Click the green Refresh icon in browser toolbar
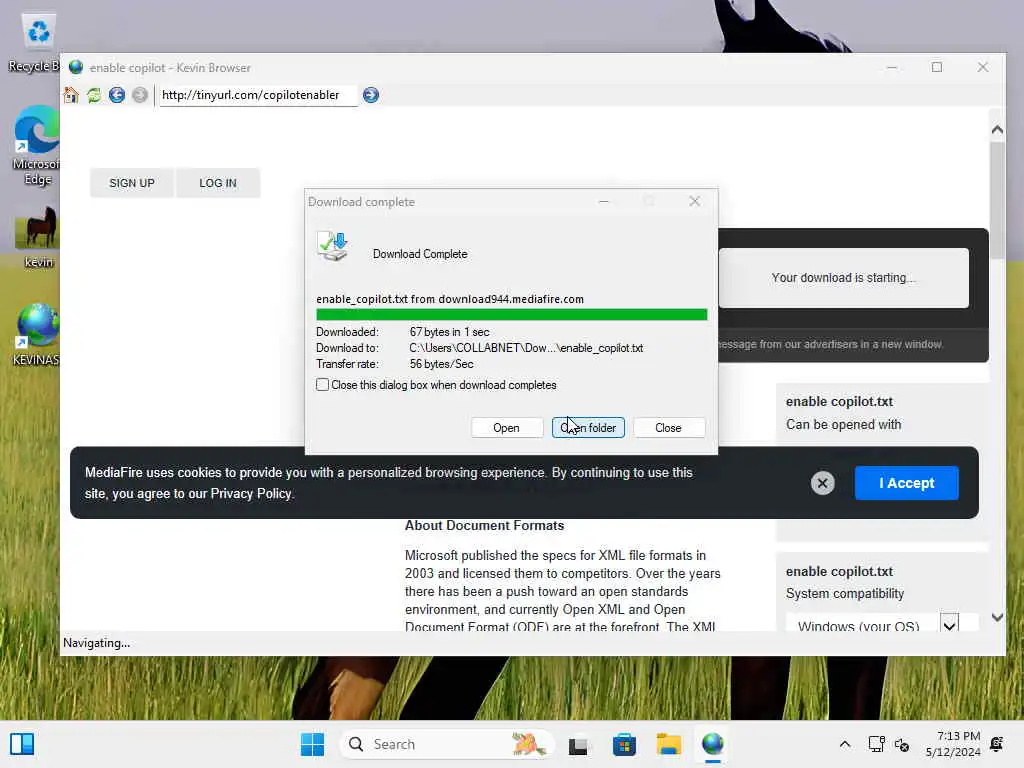The image size is (1024, 768). 94,95
